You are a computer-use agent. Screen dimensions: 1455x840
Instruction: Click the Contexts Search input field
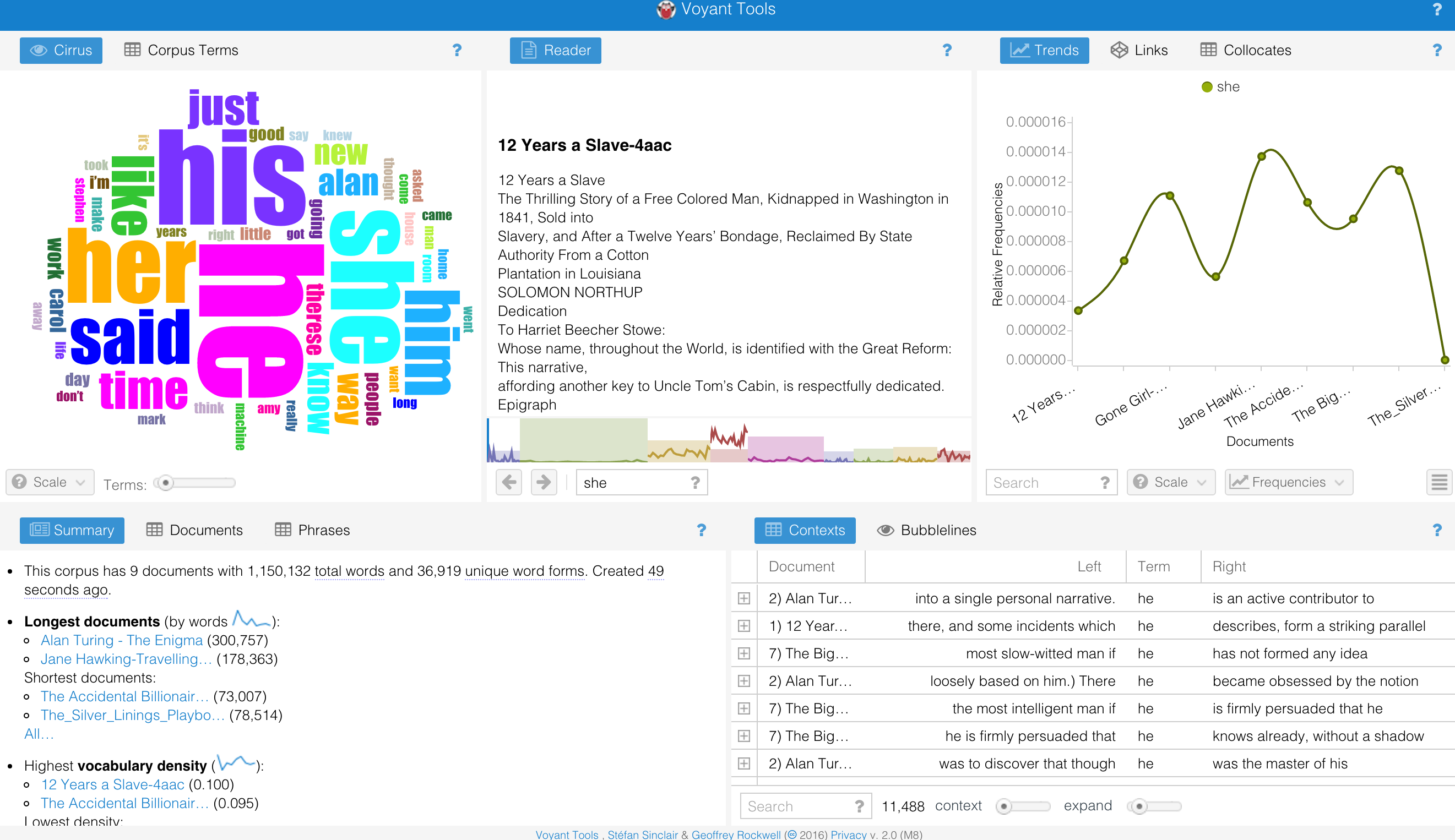[x=806, y=806]
